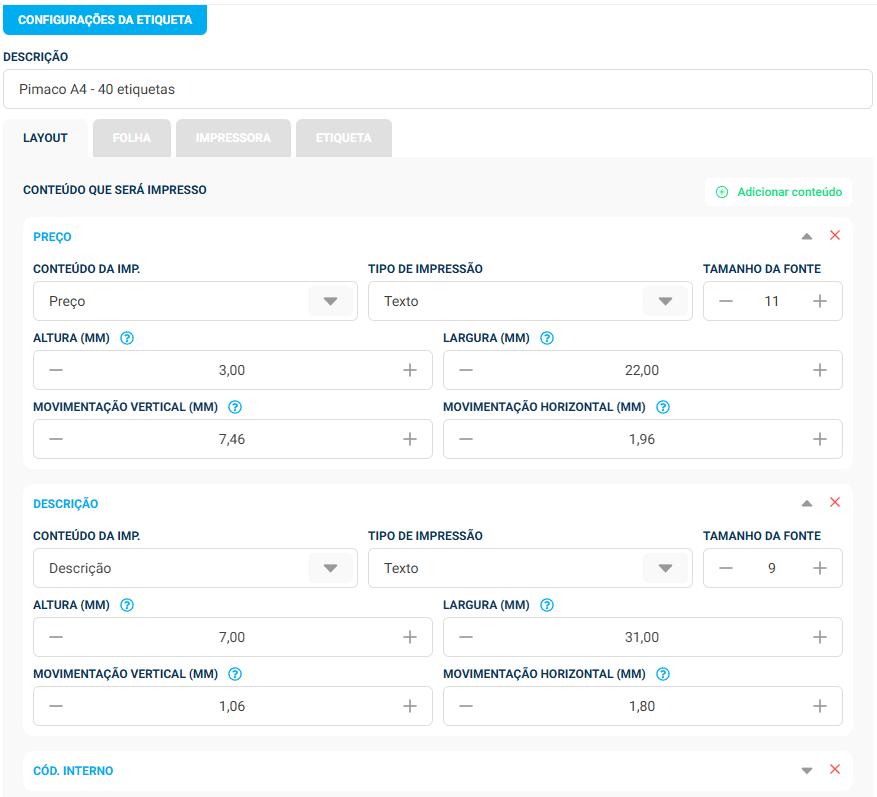Click help icon next to Altura in Preço
The height and width of the screenshot is (797, 877).
tap(127, 338)
